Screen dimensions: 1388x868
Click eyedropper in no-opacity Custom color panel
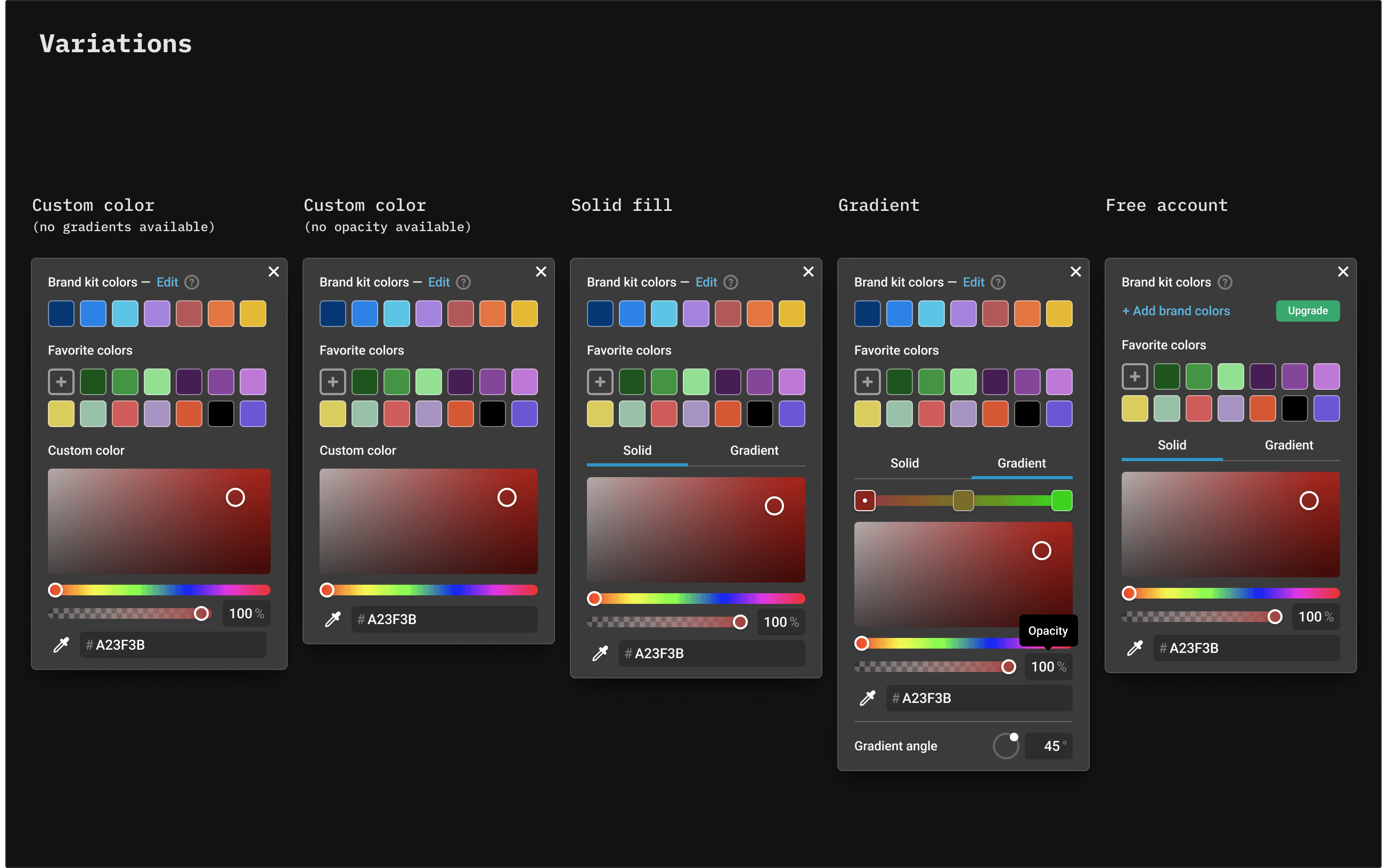332,619
